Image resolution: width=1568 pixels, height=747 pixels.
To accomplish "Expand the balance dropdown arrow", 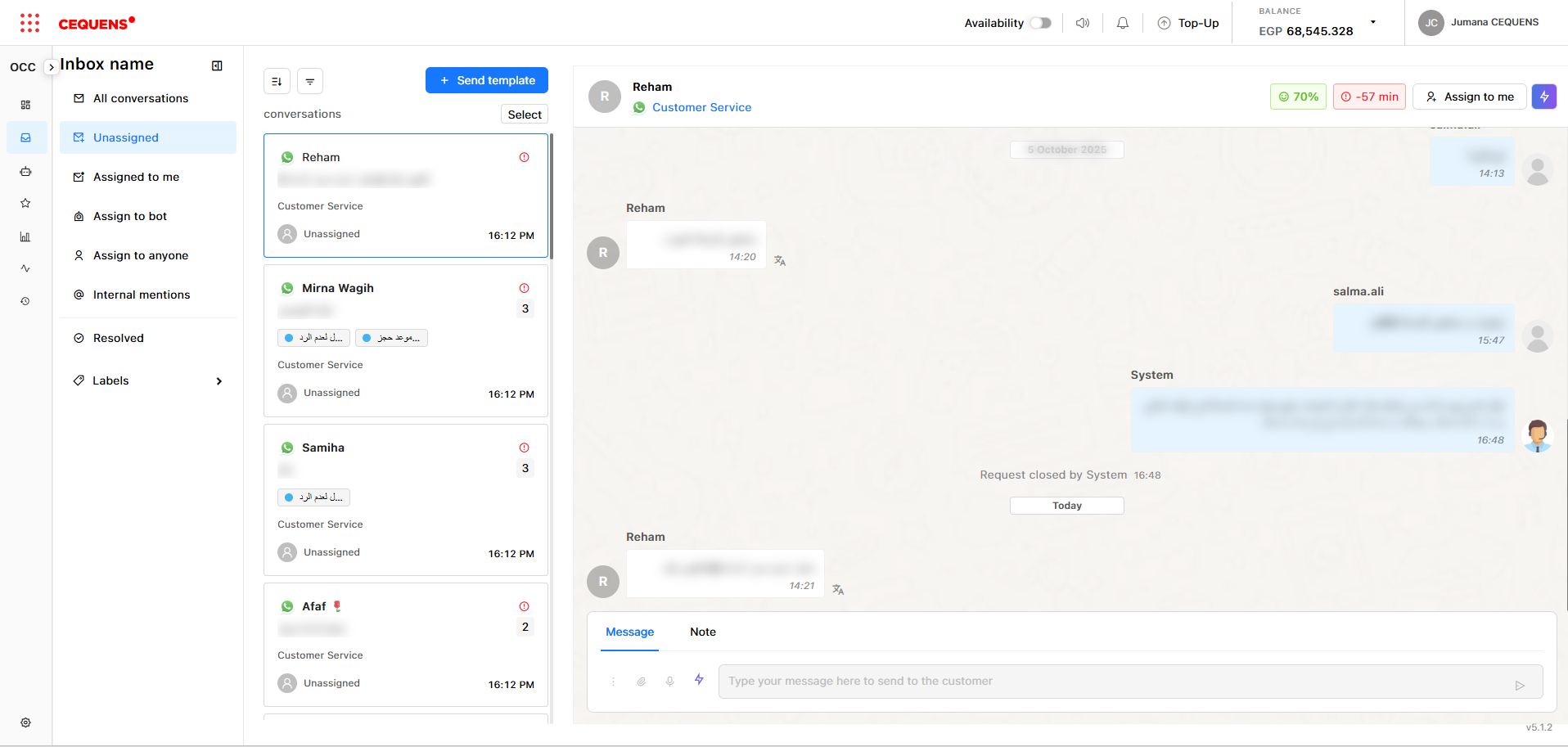I will pyautogui.click(x=1373, y=22).
